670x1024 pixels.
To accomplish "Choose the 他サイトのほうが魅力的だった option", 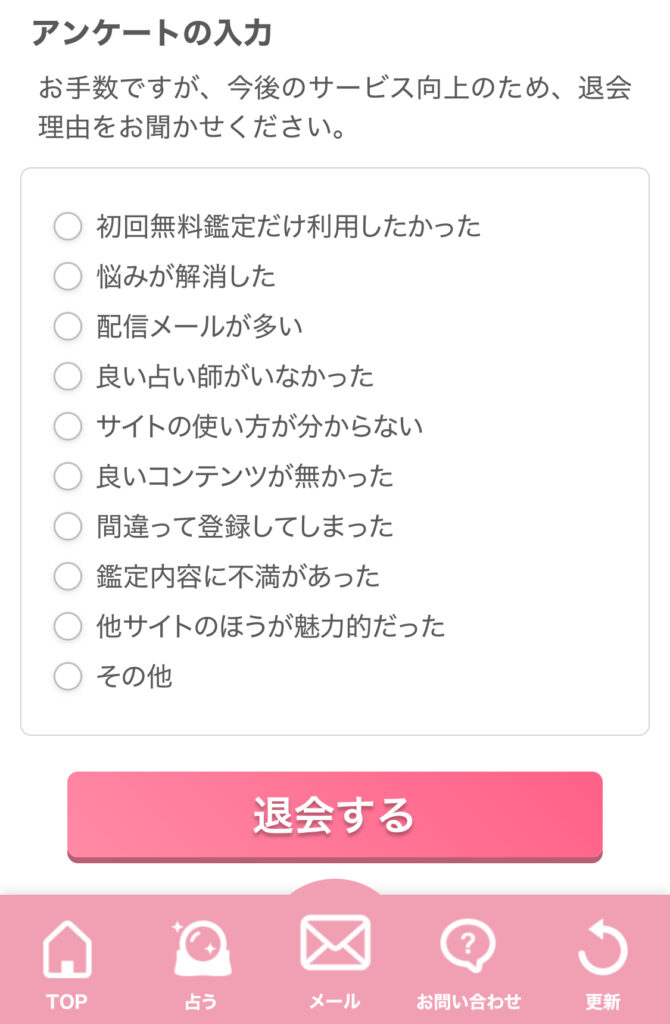I will point(68,626).
